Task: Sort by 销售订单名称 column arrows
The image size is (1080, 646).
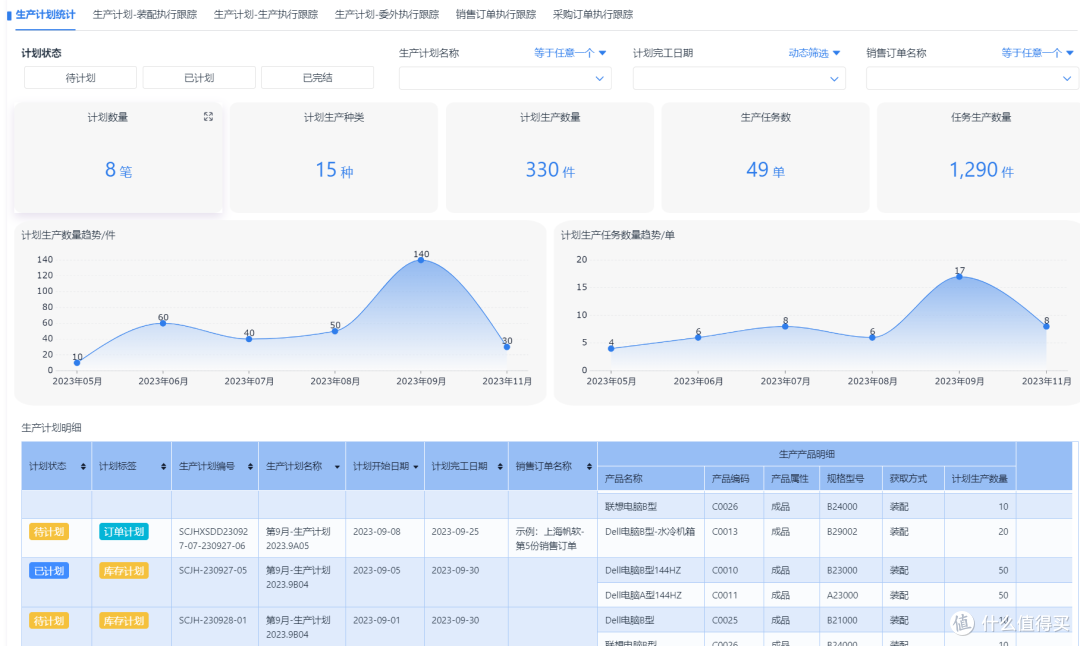Action: tap(590, 466)
